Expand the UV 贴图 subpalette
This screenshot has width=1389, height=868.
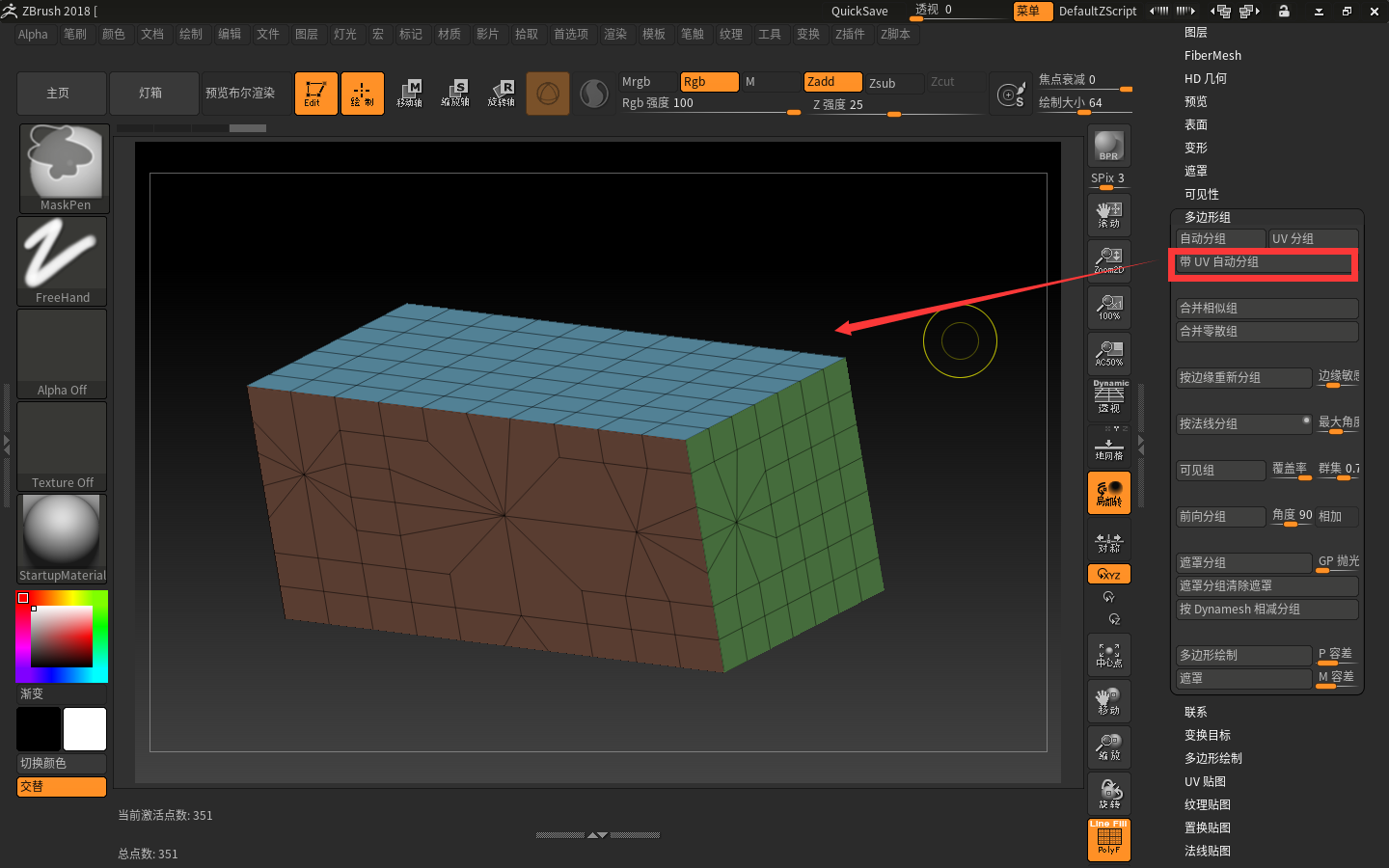(1205, 781)
